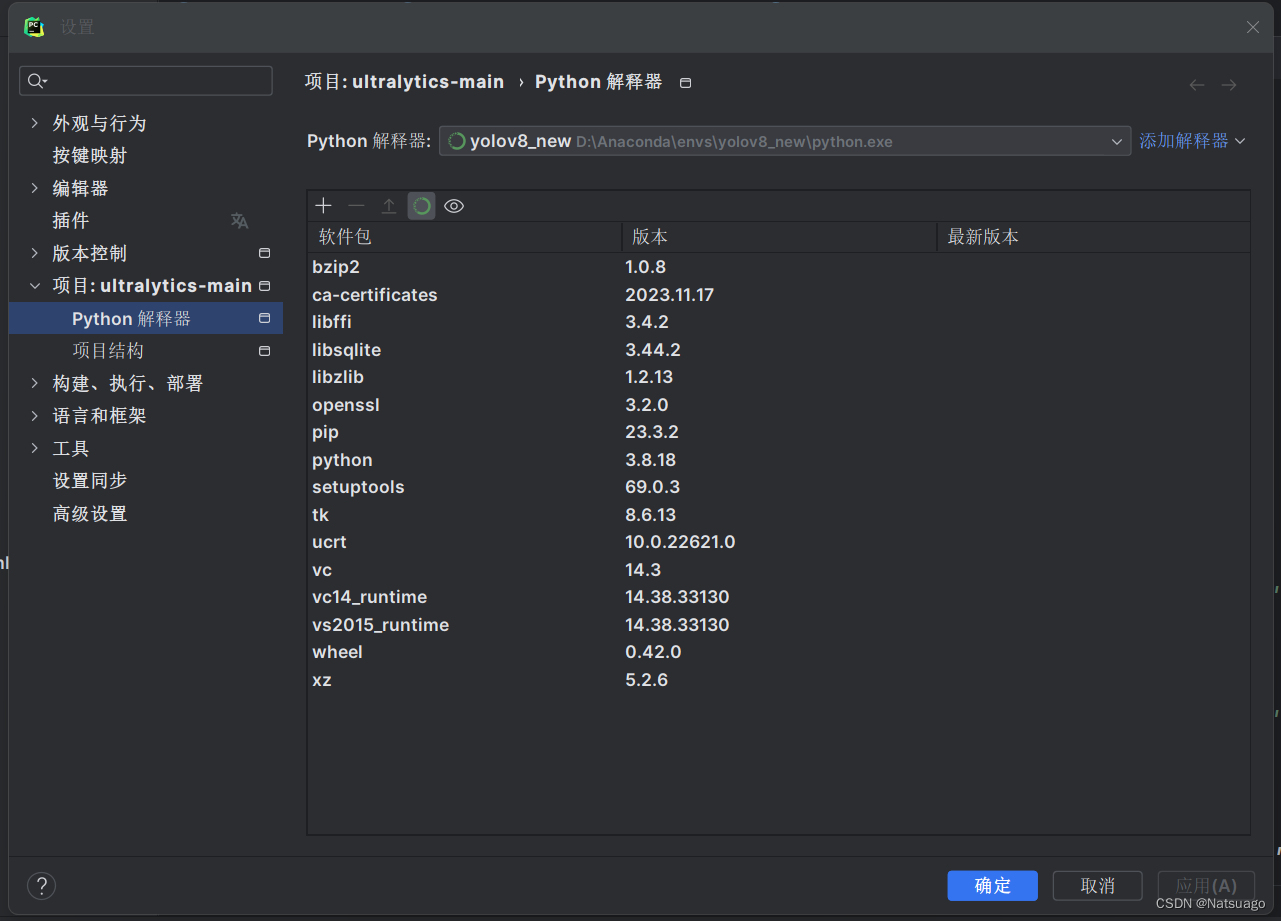This screenshot has width=1281, height=921.
Task: Click project-level icon beside 版本控制
Action: point(264,253)
